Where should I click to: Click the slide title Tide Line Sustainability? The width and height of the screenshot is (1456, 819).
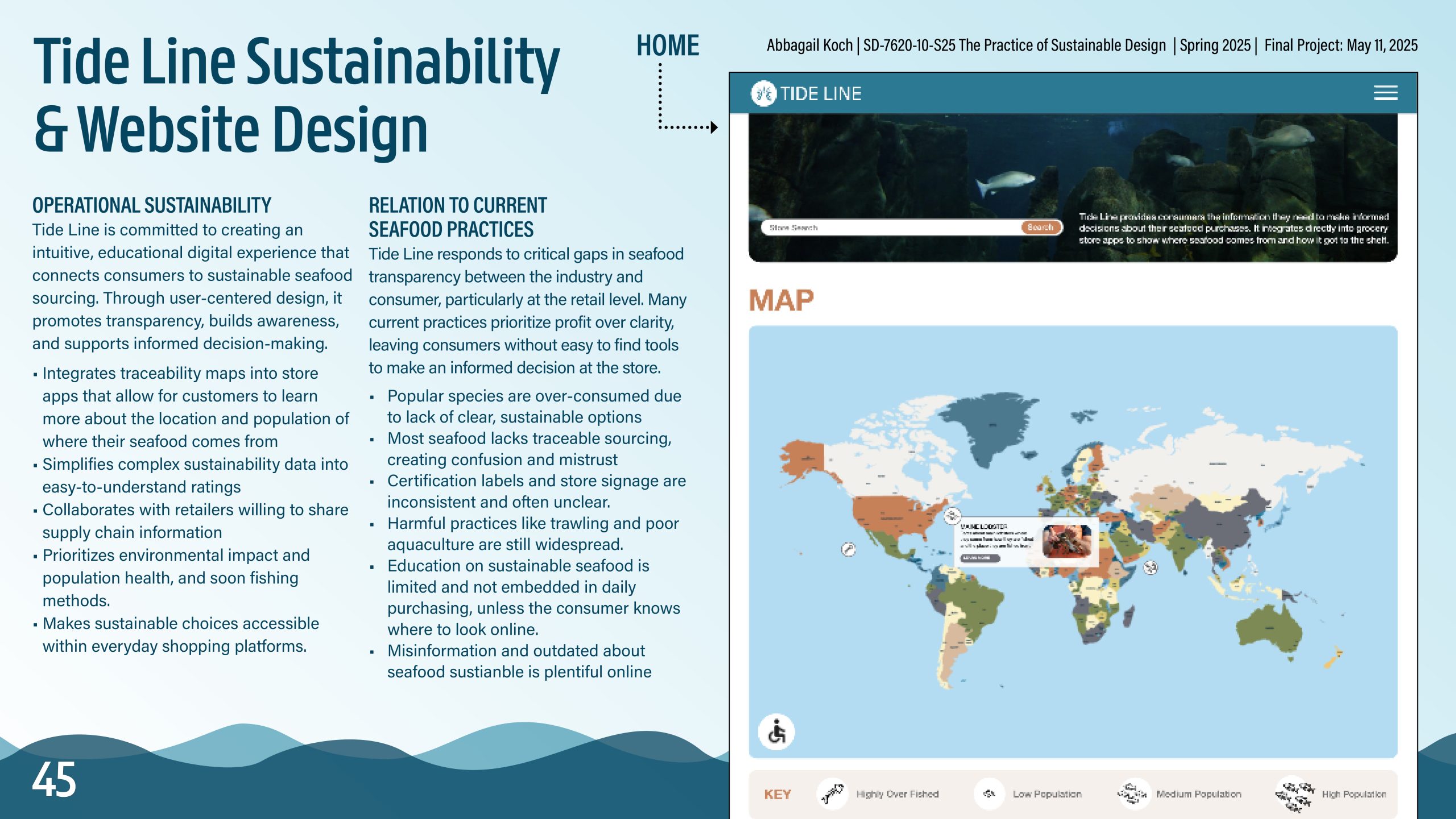(296, 61)
